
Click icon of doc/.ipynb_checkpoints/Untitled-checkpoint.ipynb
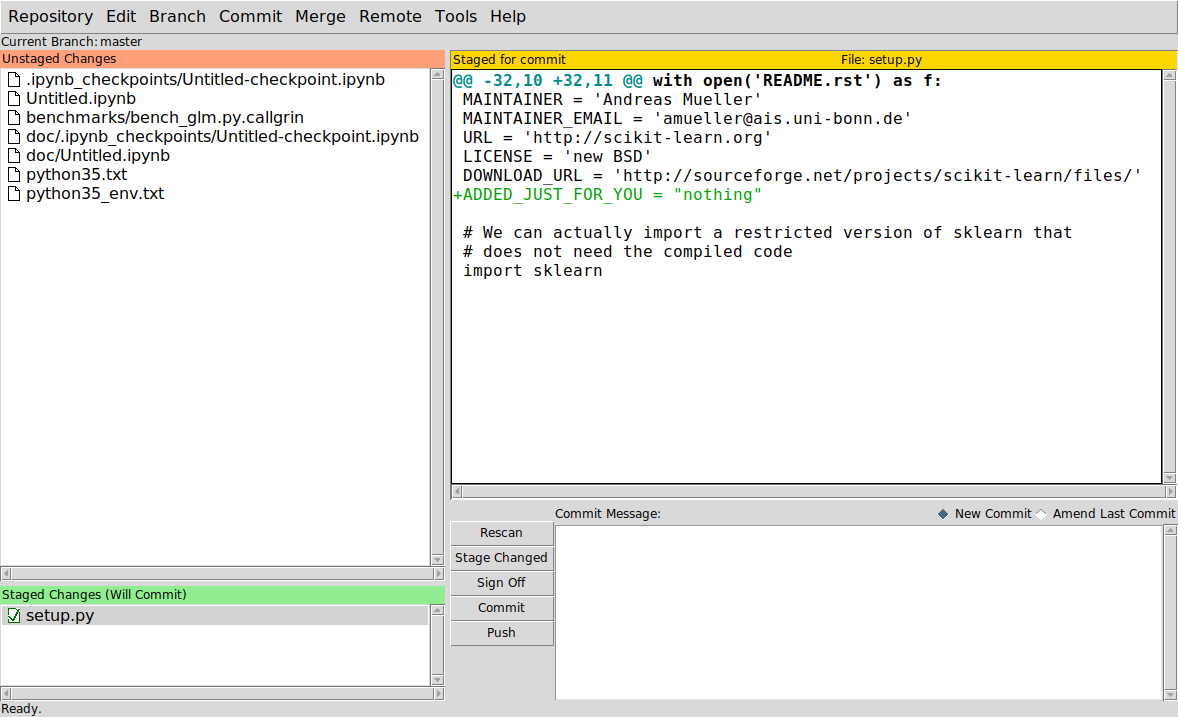[x=14, y=137]
